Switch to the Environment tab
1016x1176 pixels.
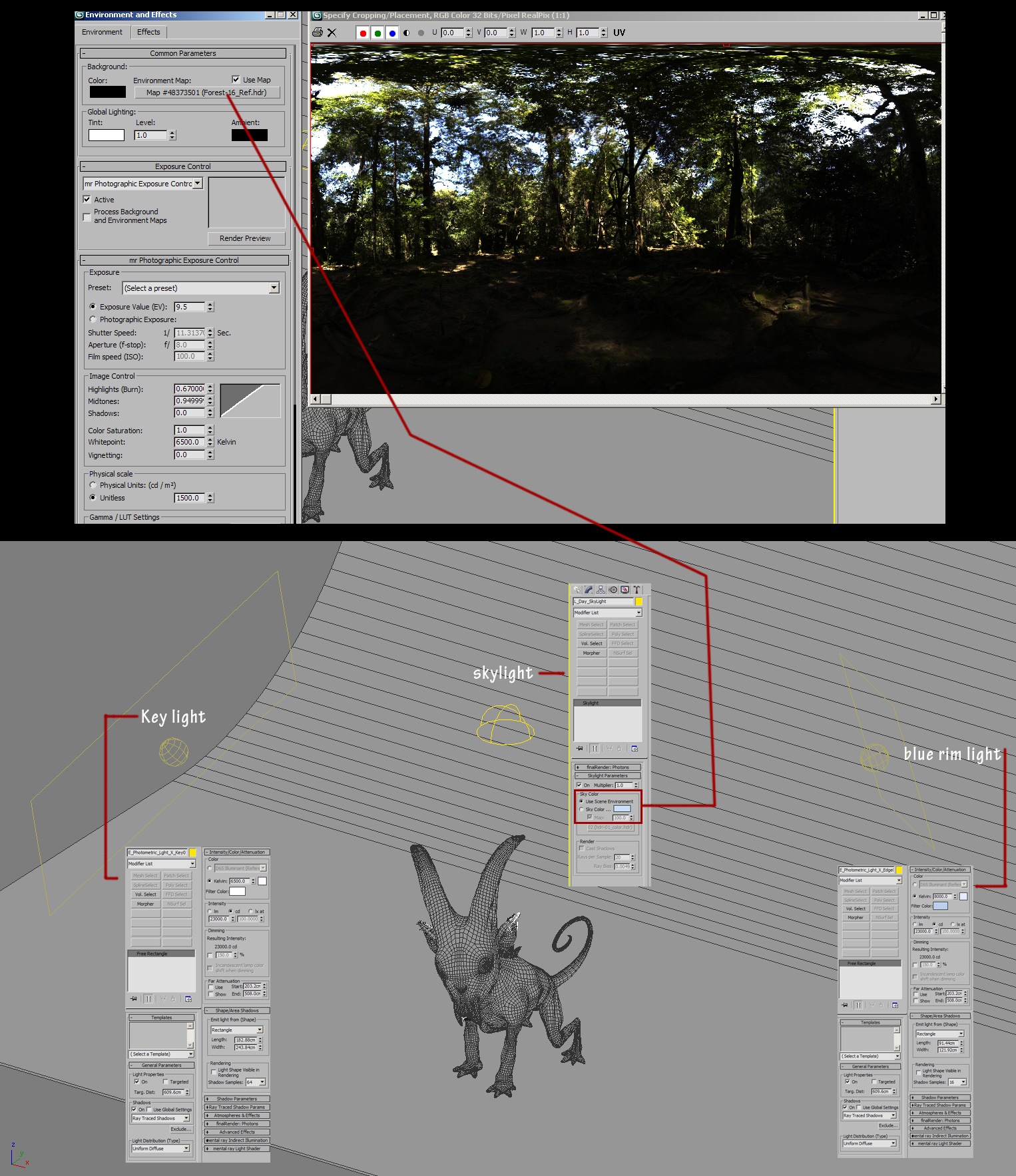coord(102,32)
